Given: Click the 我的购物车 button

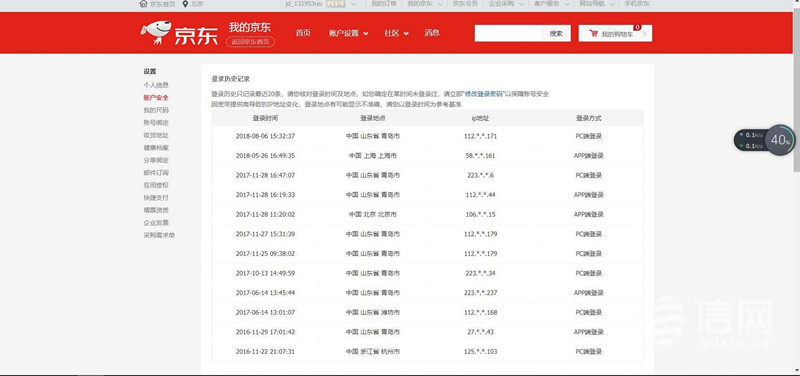Looking at the screenshot, I should click(615, 34).
